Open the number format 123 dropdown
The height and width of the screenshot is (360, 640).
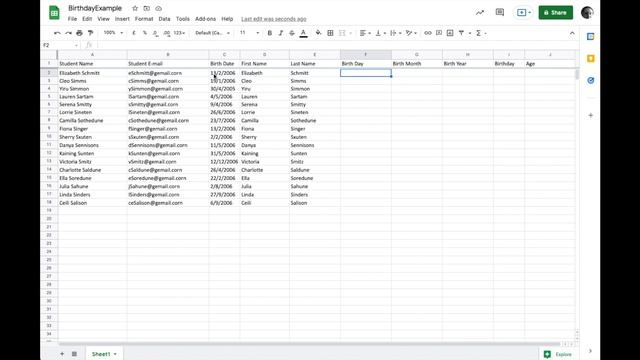pyautogui.click(x=179, y=33)
